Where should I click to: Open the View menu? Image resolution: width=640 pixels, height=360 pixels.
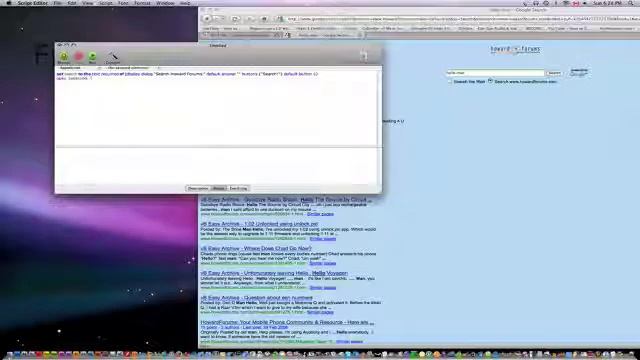(87, 3)
